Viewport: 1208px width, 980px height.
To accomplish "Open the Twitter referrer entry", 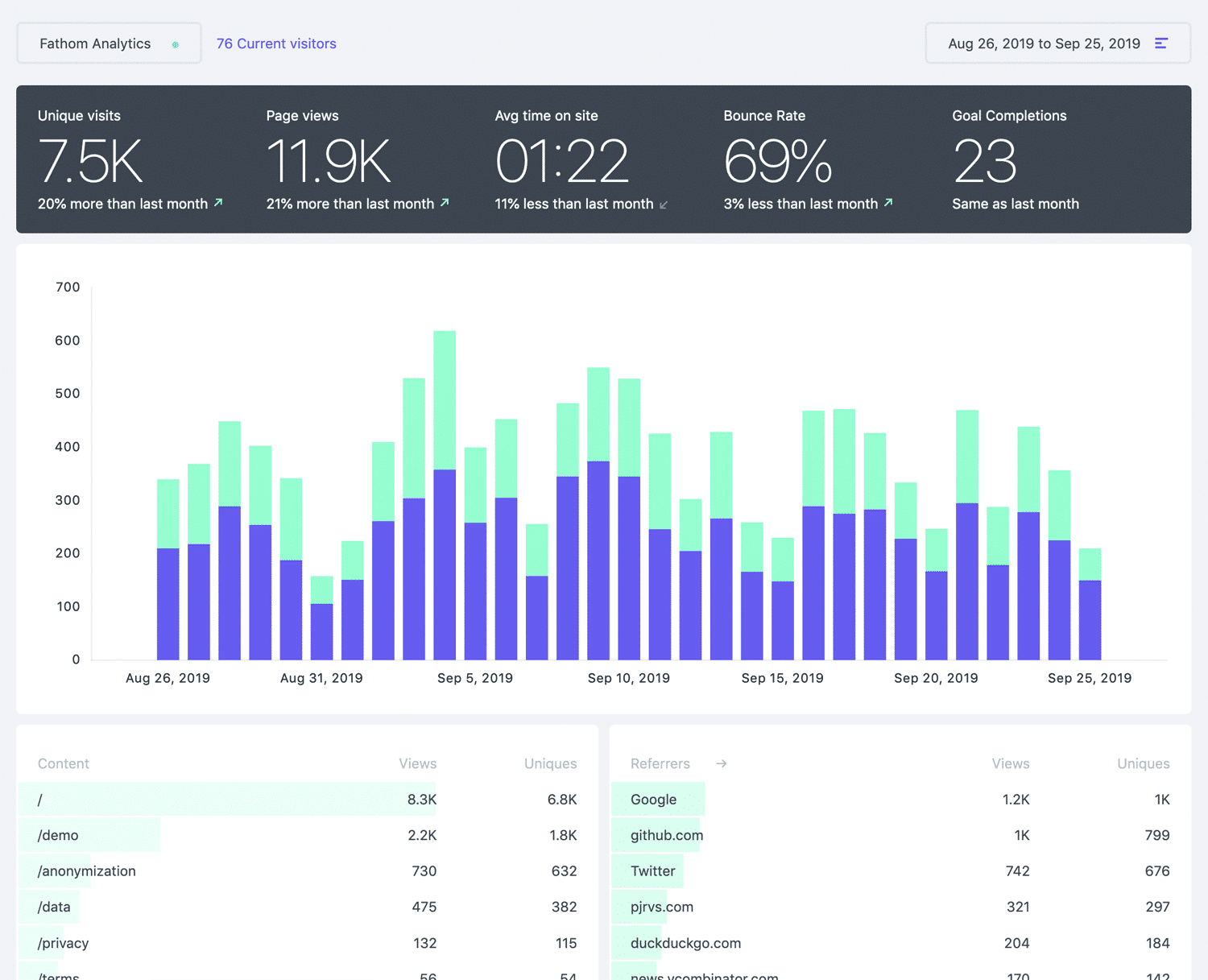I will [x=653, y=870].
